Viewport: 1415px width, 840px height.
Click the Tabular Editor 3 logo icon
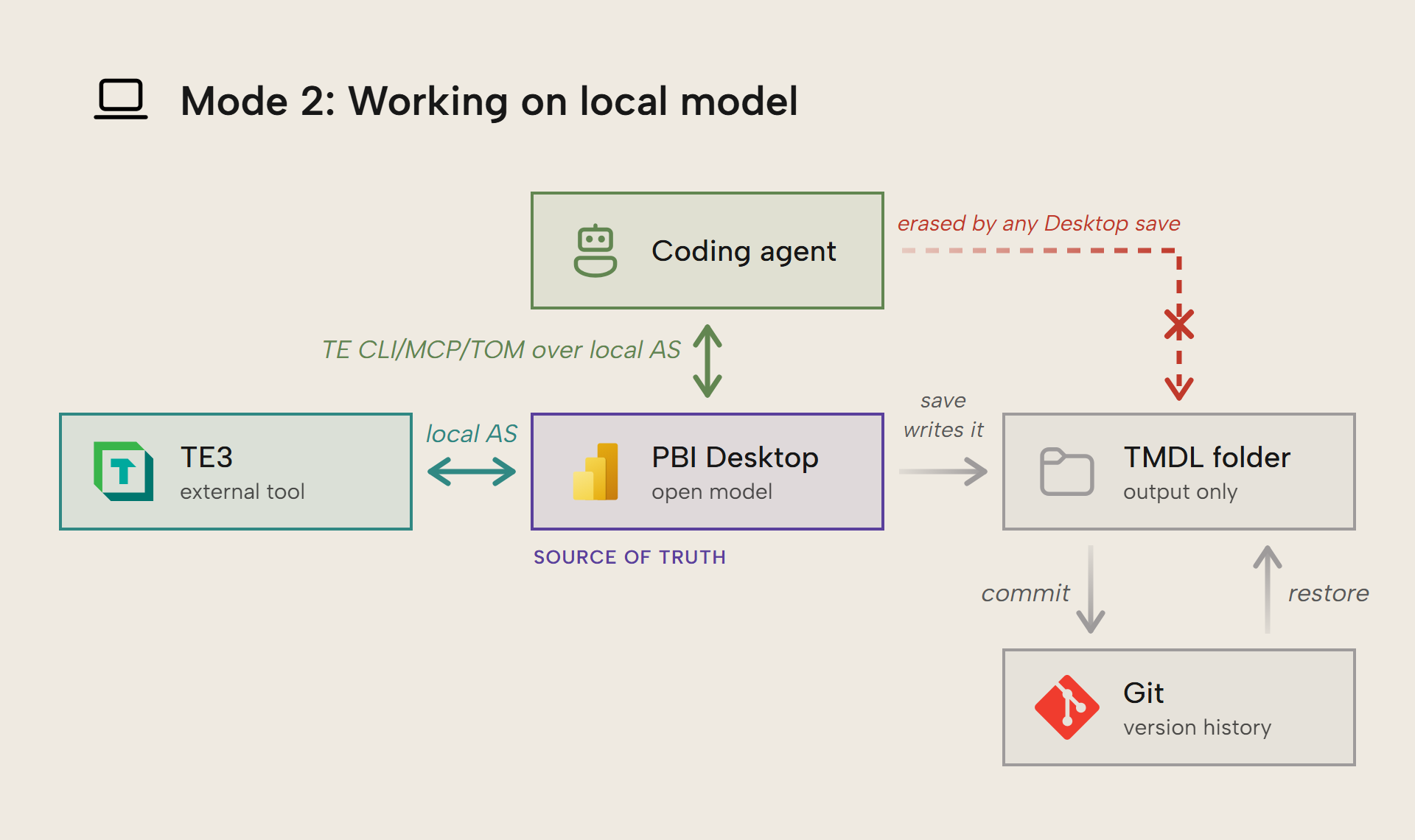[124, 472]
